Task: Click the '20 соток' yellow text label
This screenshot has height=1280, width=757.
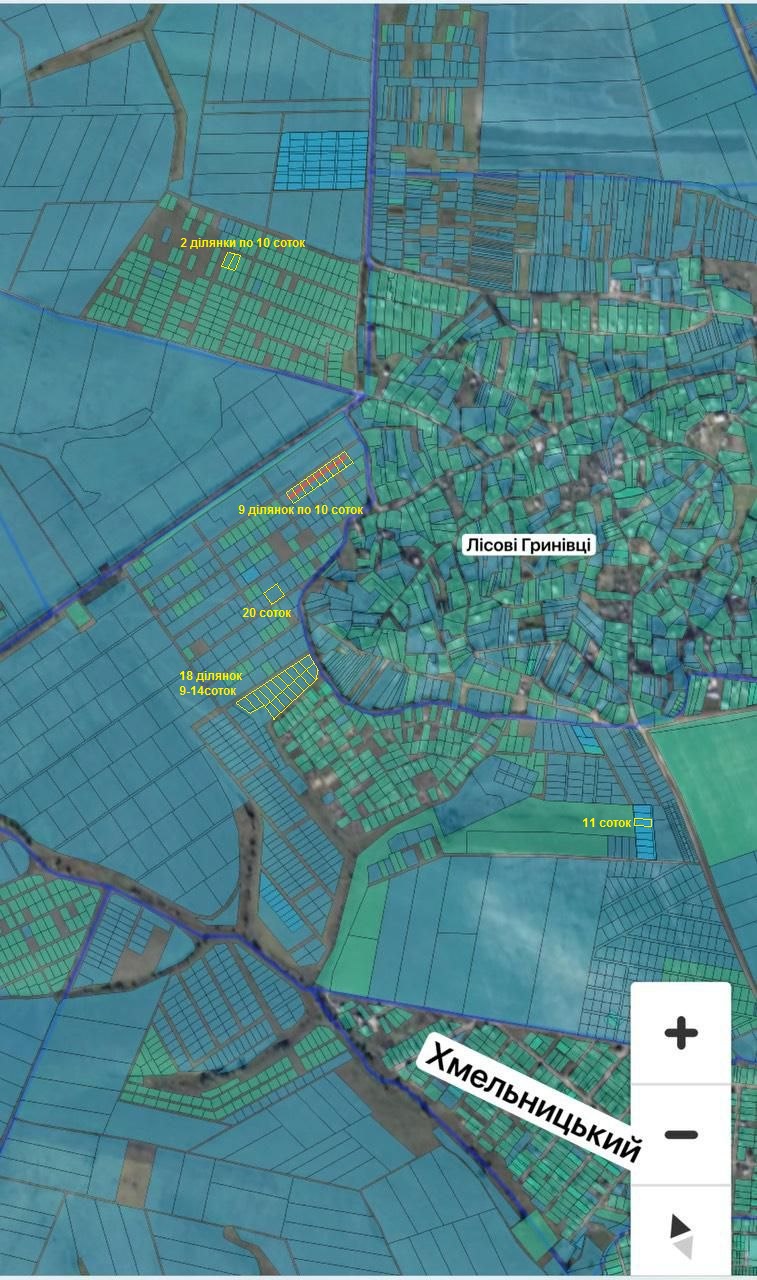Action: point(266,612)
